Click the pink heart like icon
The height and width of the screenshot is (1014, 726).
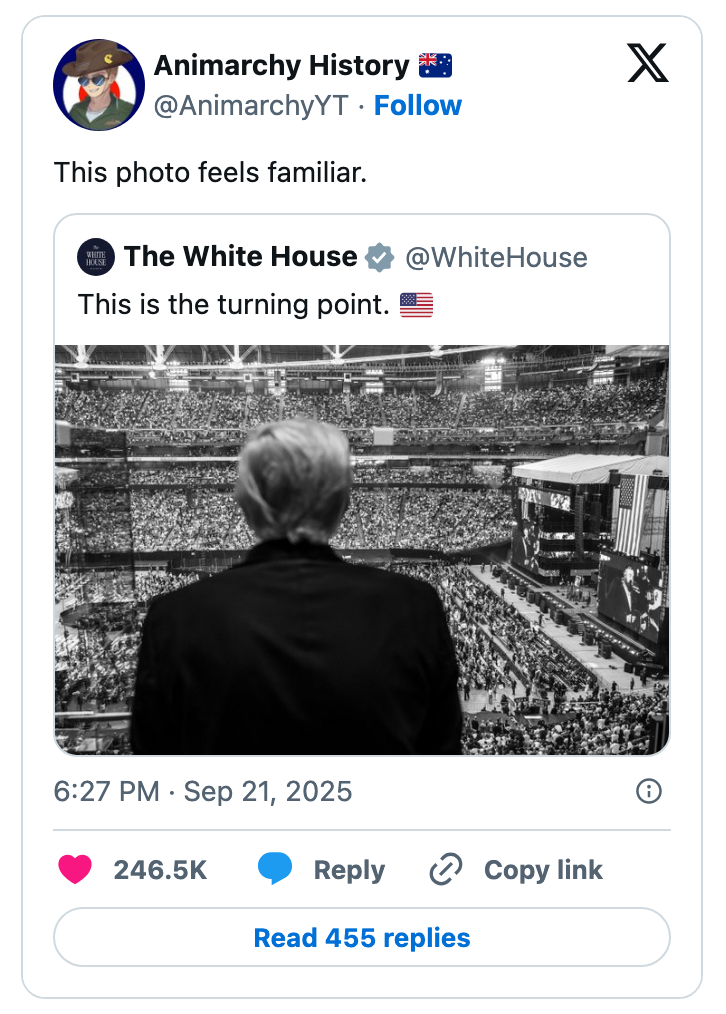click(75, 869)
